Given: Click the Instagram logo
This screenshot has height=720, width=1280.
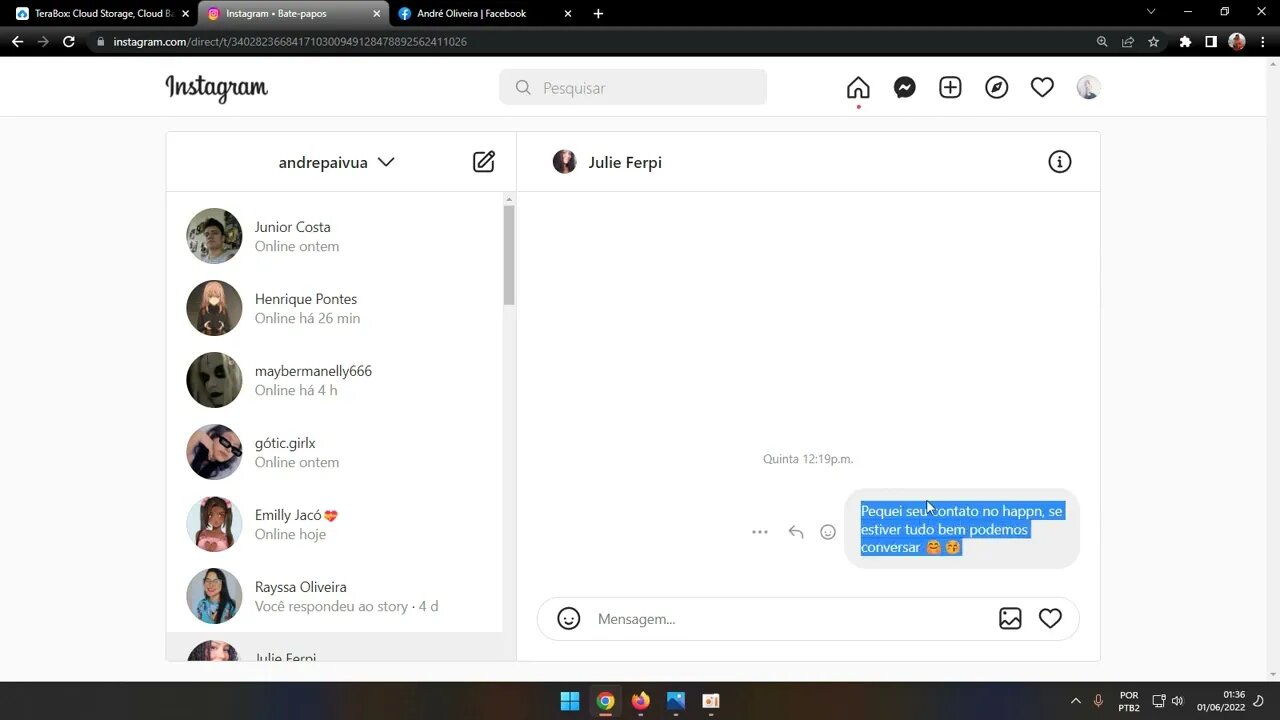Looking at the screenshot, I should [217, 88].
